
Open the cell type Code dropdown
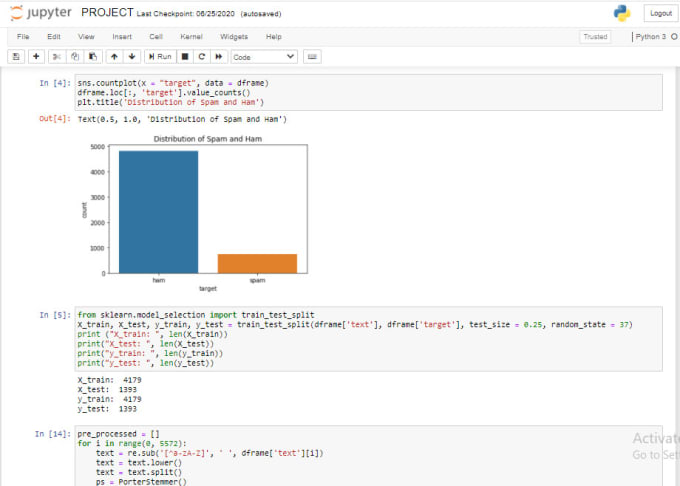264,57
